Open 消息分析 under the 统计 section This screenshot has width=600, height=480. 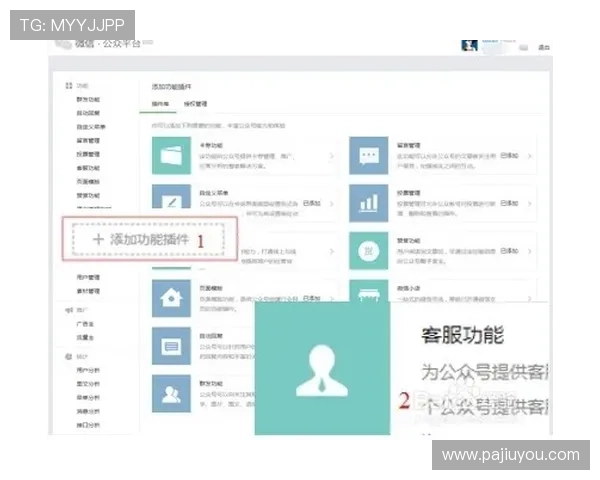(88, 411)
